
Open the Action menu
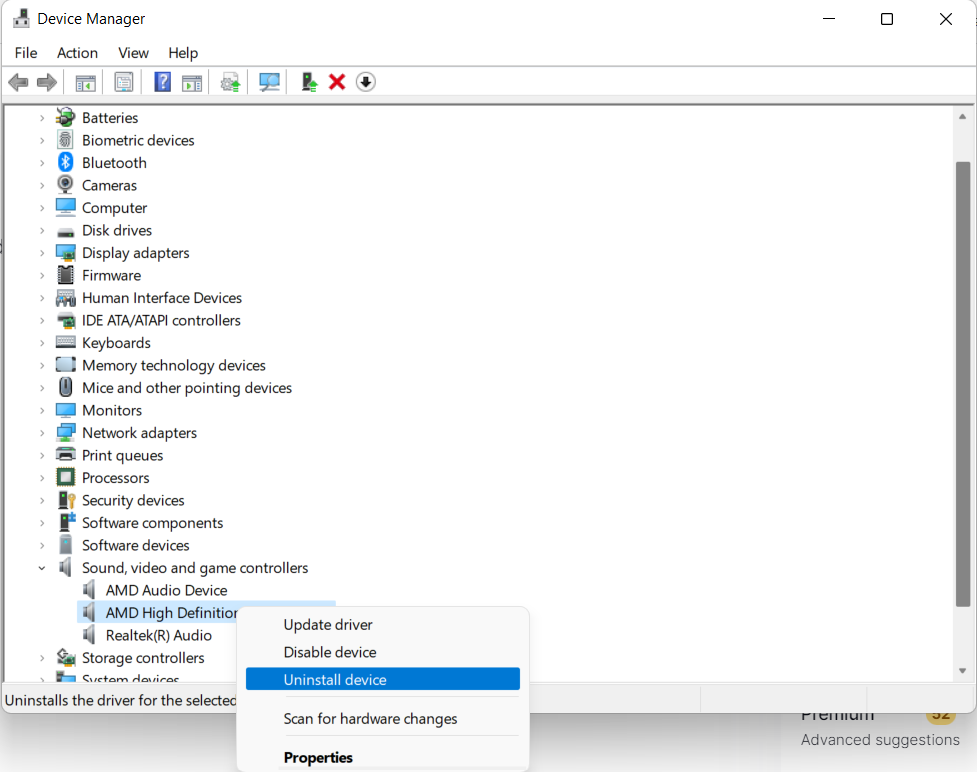pos(77,53)
